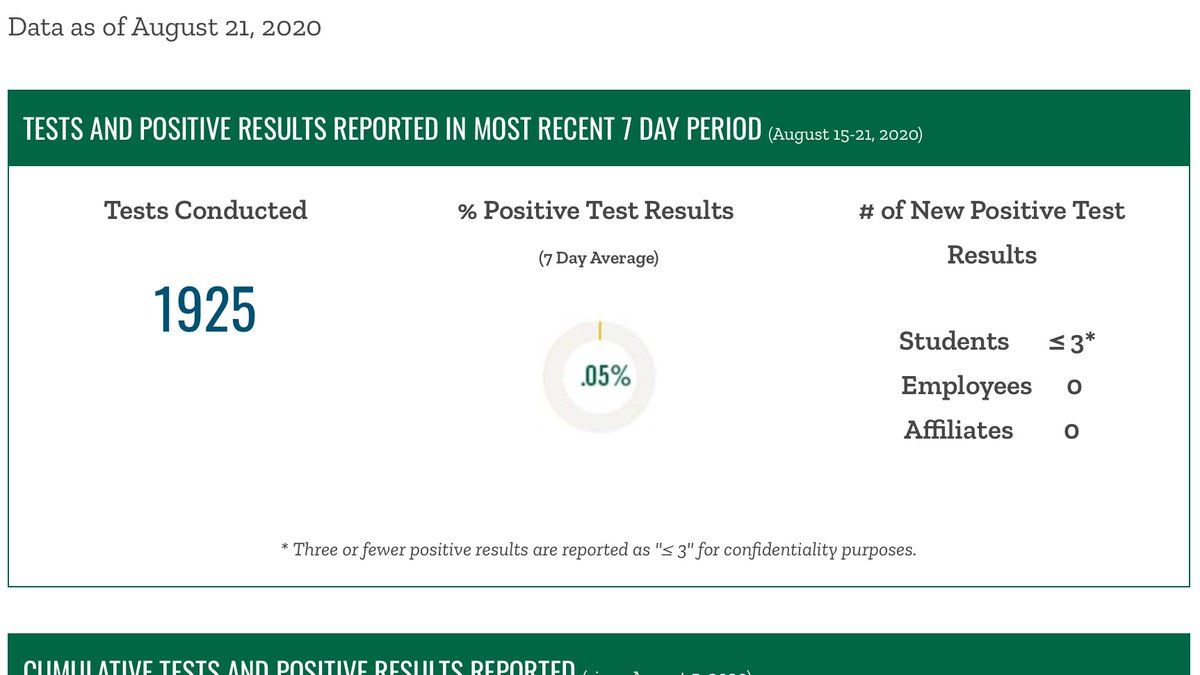Screen dimensions: 1200x675
Task: Click the ≤ 3* students value
Action: (1071, 342)
